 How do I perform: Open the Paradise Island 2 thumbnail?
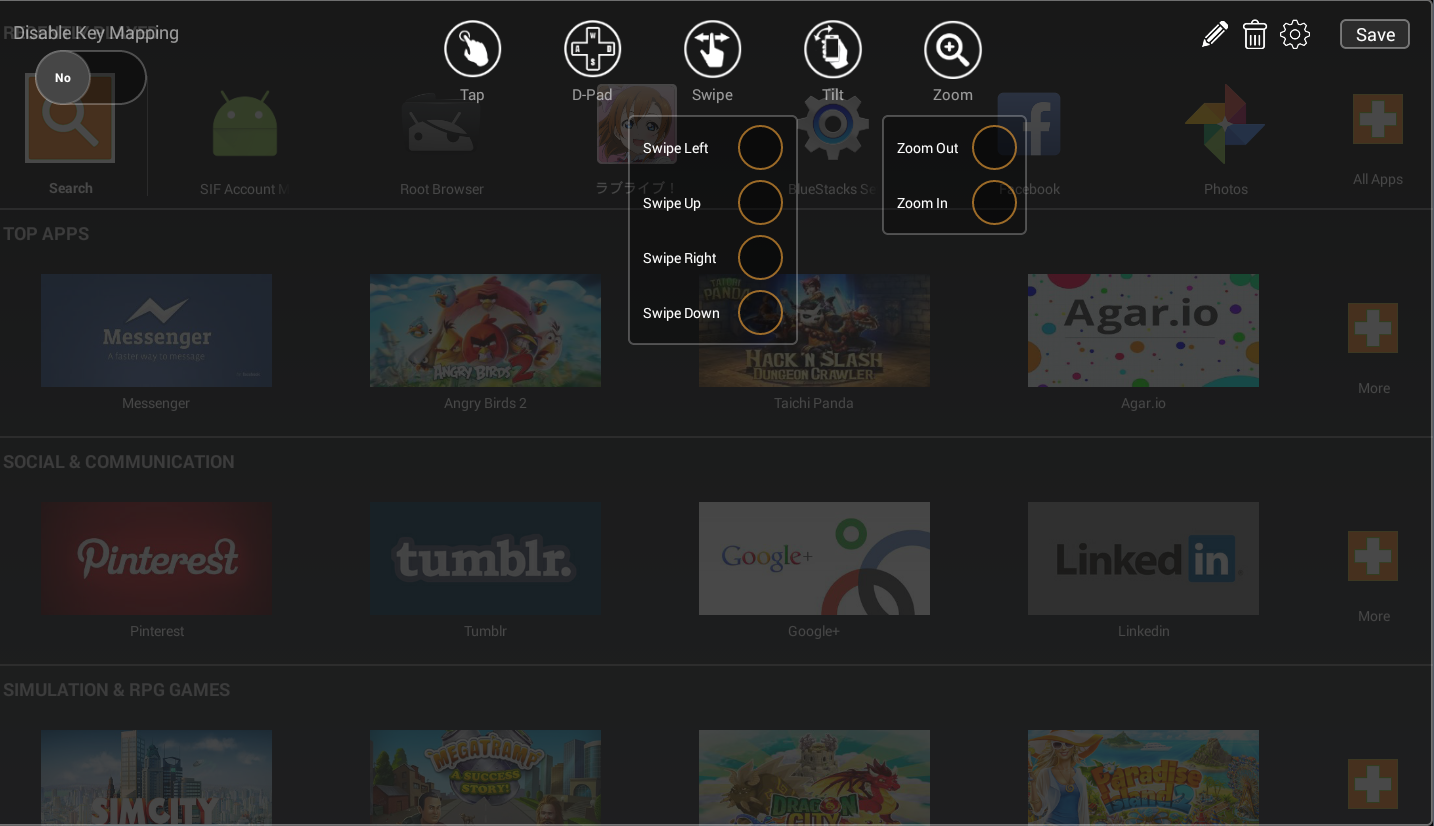(x=1143, y=777)
